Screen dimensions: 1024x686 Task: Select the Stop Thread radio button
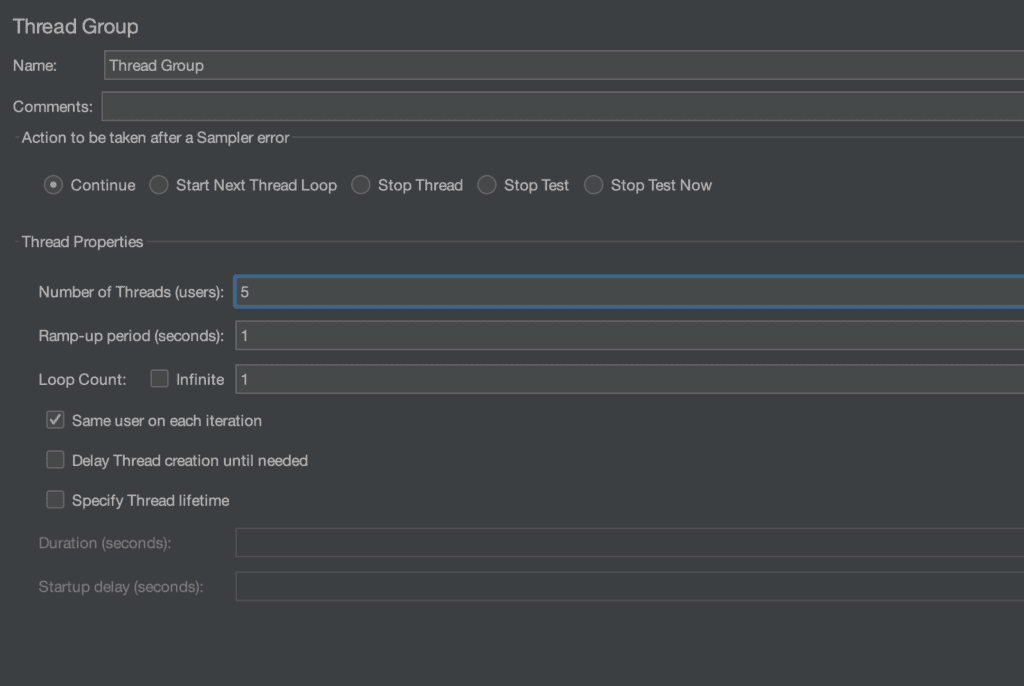[x=360, y=185]
